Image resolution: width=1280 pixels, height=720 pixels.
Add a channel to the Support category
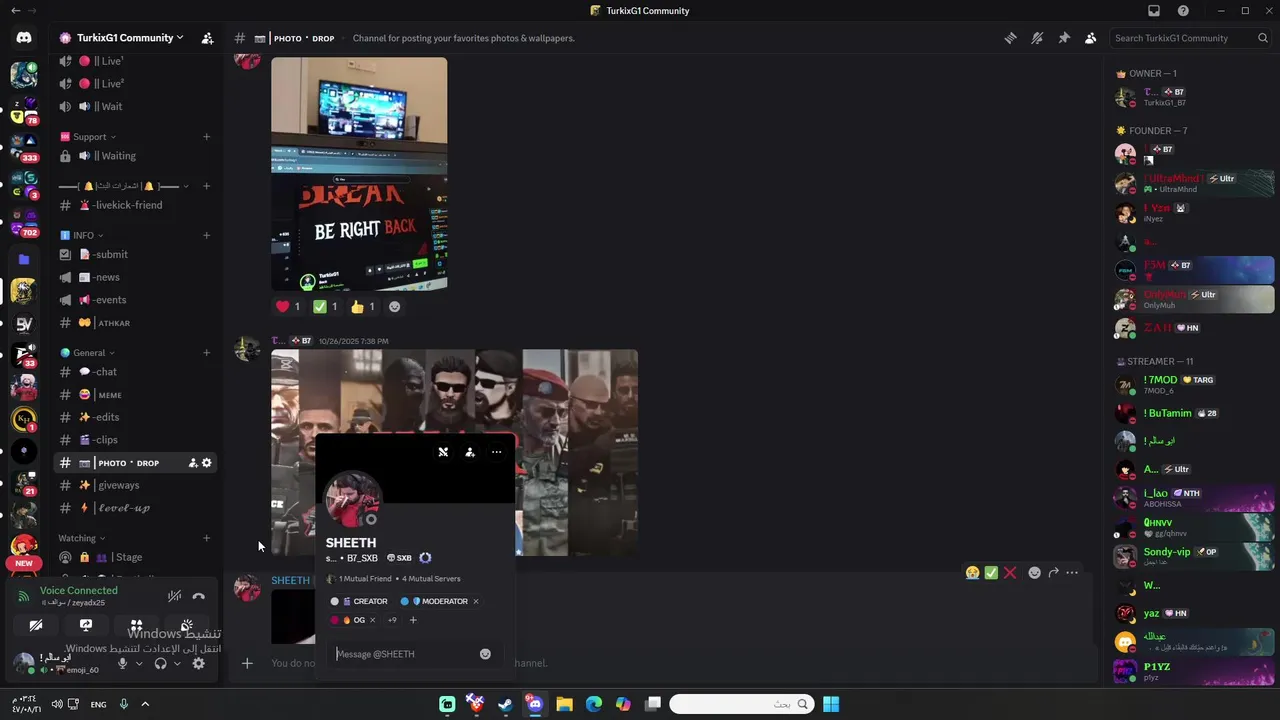[x=206, y=137]
